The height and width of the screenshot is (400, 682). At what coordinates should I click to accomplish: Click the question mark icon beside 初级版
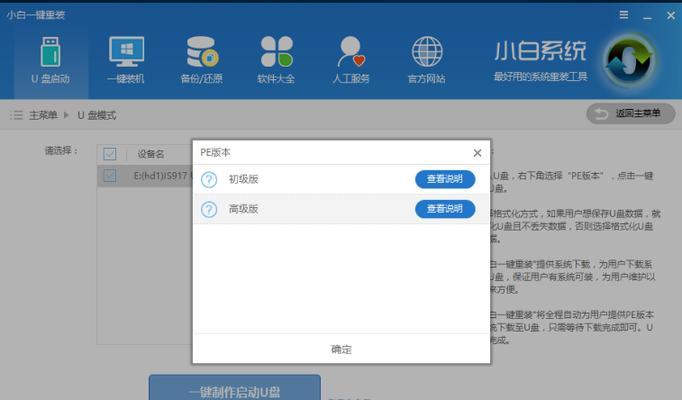pos(209,179)
